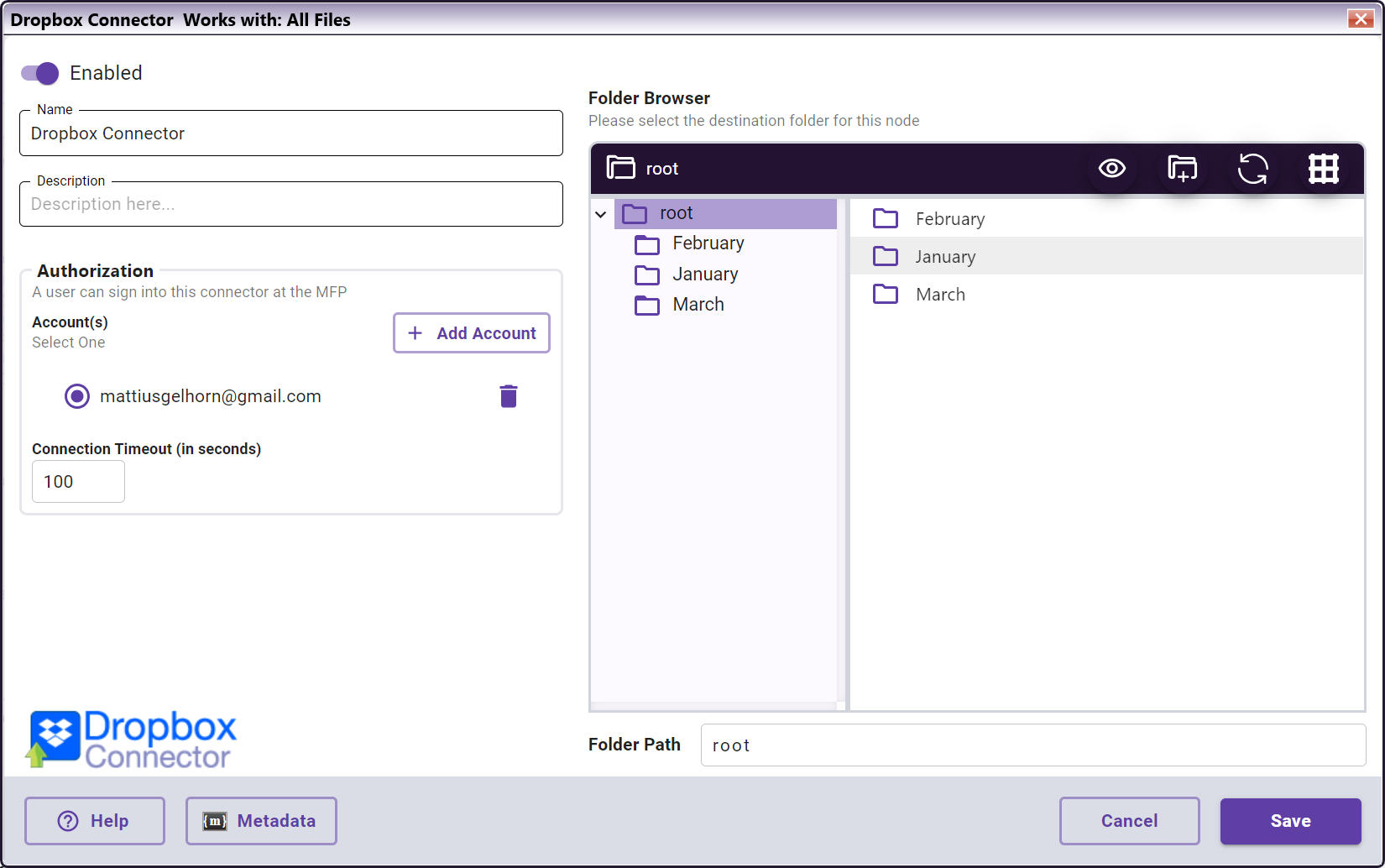The height and width of the screenshot is (868, 1385).
Task: Click the plus icon on Add Account
Action: [415, 333]
